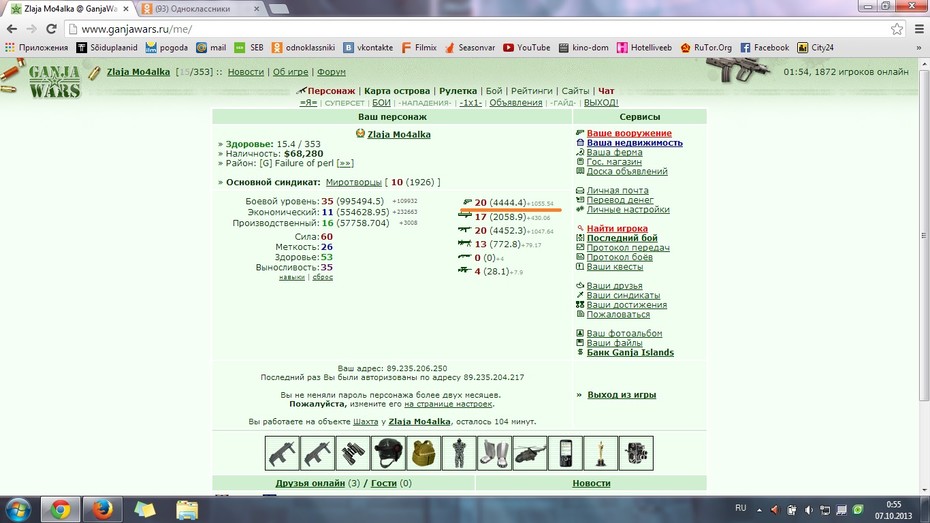Viewport: 930px width, 523px height.
Task: Open File Explorer from taskbar
Action: (187, 510)
